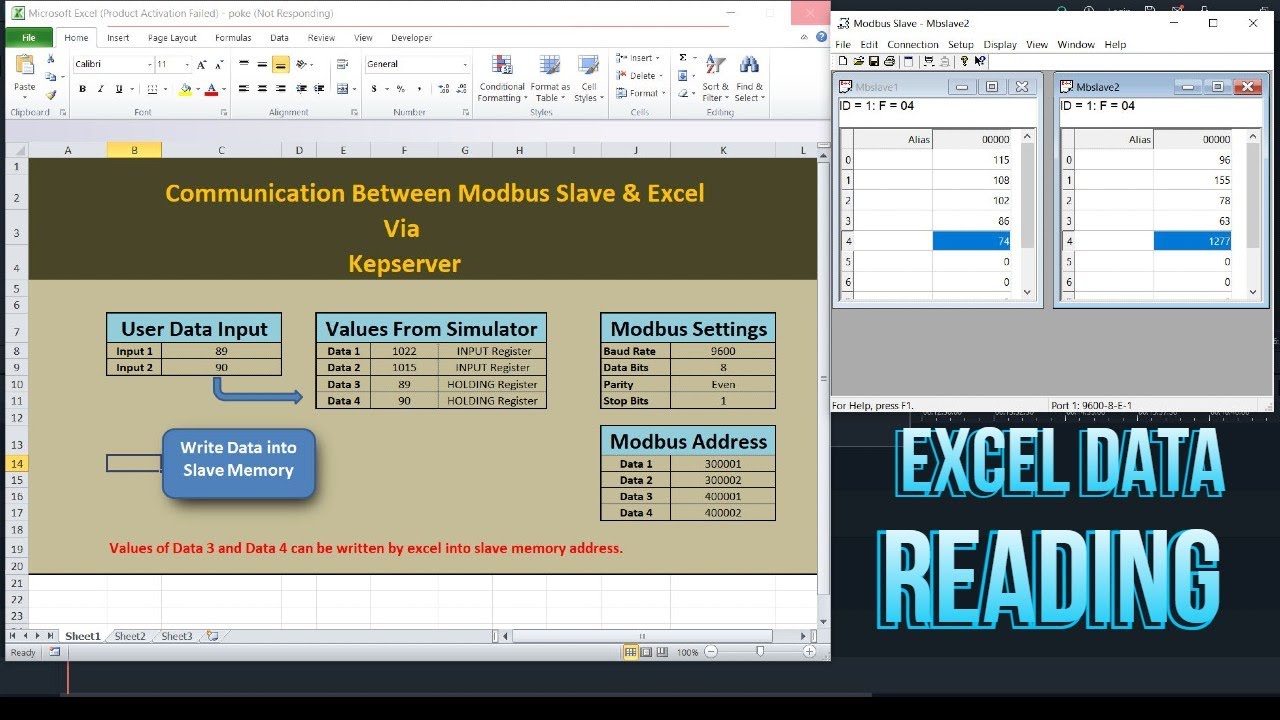Viewport: 1280px width, 720px height.
Task: Open the Calibri font name dropdown
Action: (x=150, y=64)
